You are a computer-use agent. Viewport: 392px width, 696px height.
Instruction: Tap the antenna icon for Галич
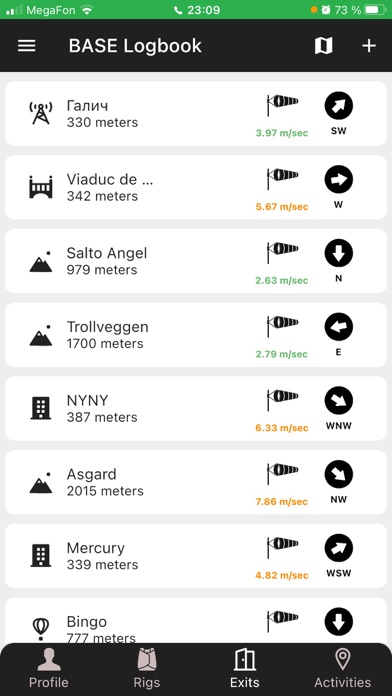40,113
